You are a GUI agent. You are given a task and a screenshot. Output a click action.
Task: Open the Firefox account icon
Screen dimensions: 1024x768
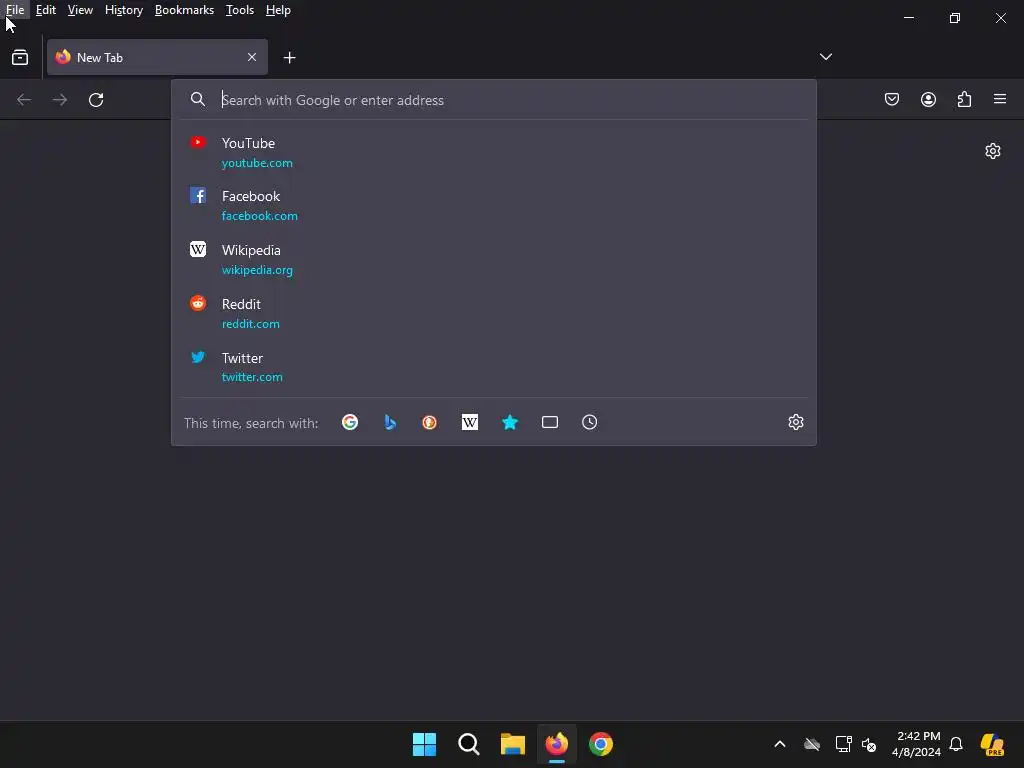pos(928,99)
